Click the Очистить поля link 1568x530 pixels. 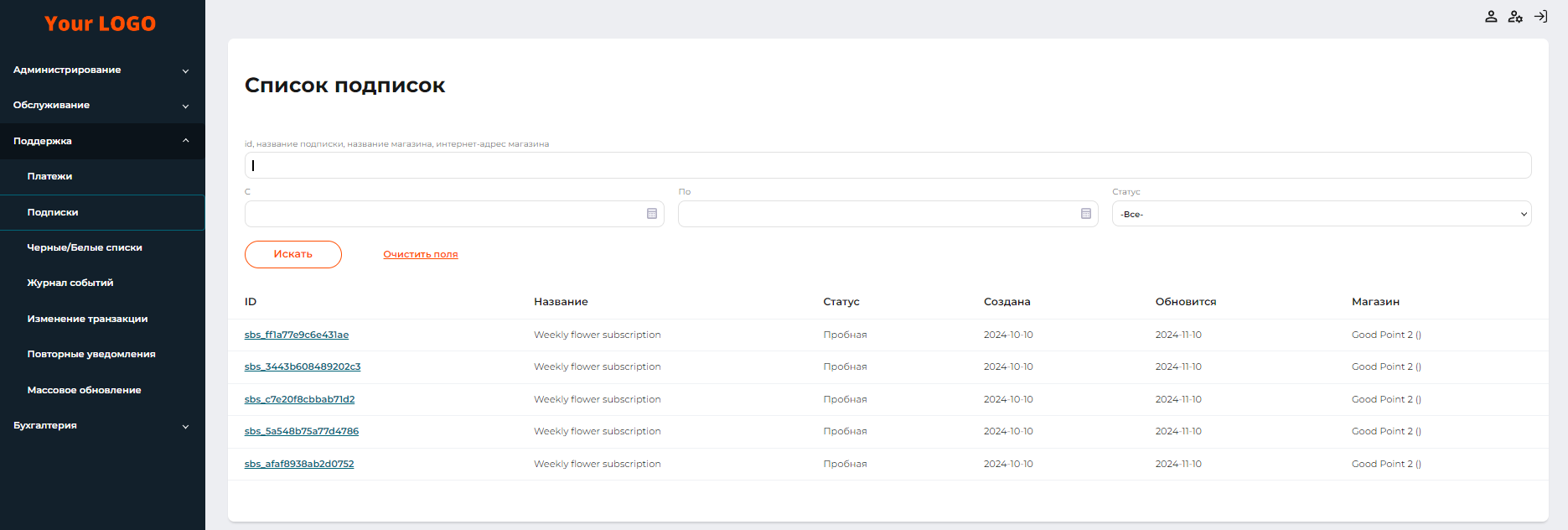(421, 255)
